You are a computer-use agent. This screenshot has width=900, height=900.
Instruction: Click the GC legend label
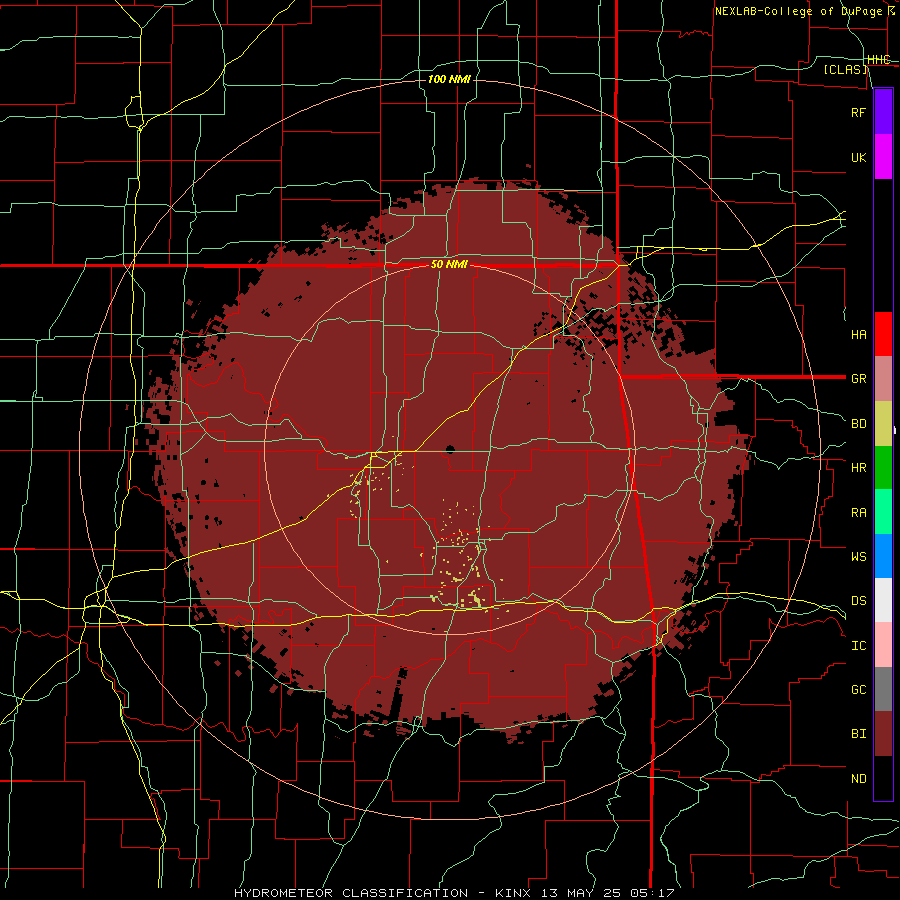point(858,689)
